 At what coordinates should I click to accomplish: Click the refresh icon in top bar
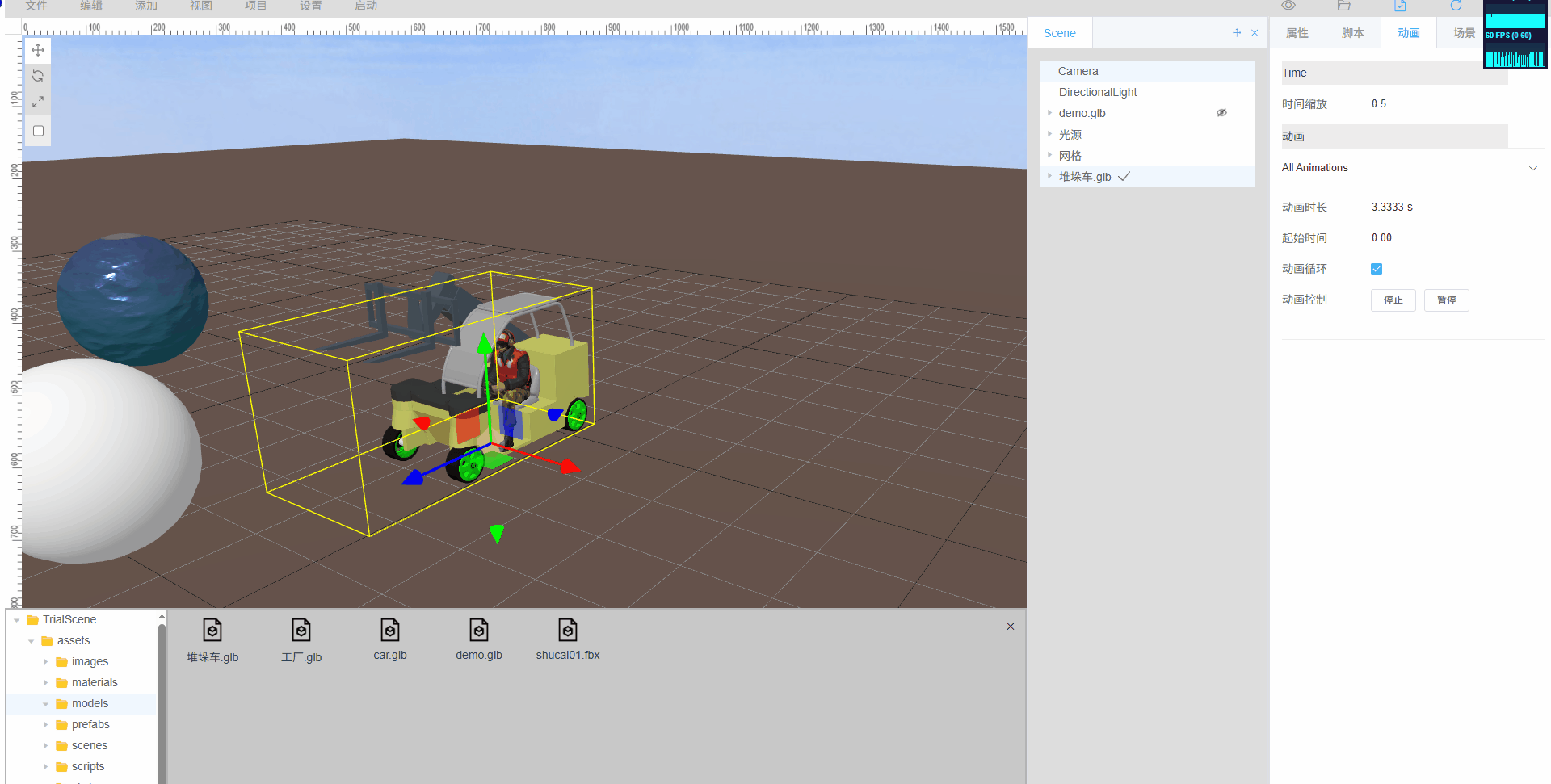point(1456,6)
